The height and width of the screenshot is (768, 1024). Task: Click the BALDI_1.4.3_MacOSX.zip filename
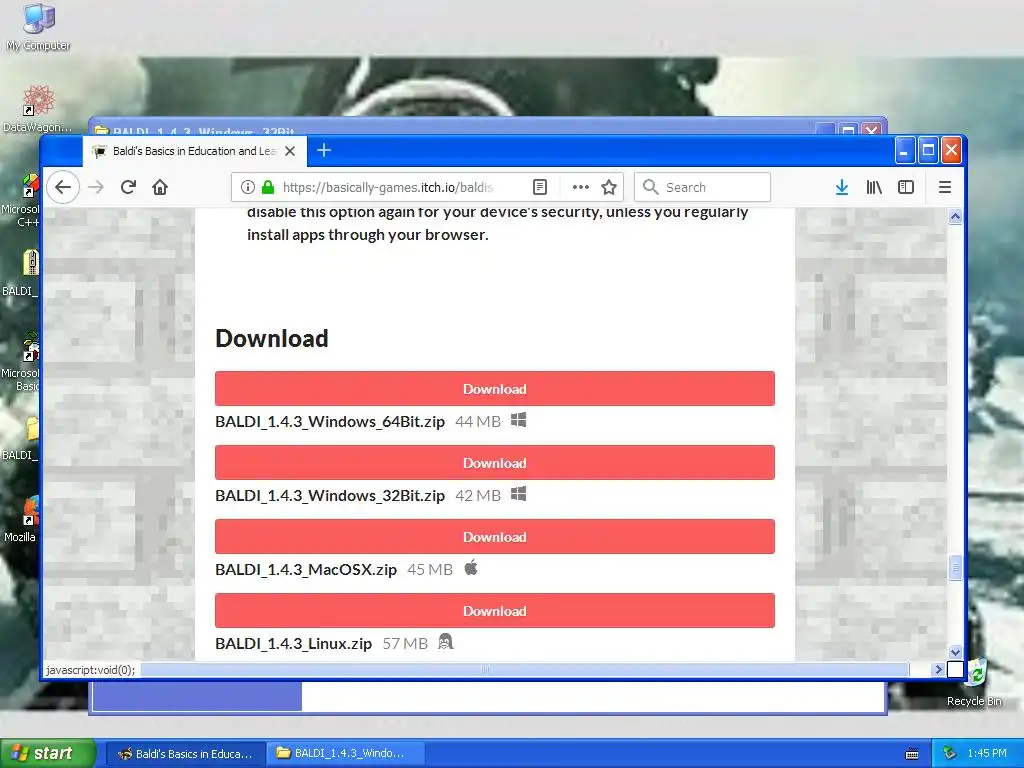[306, 569]
